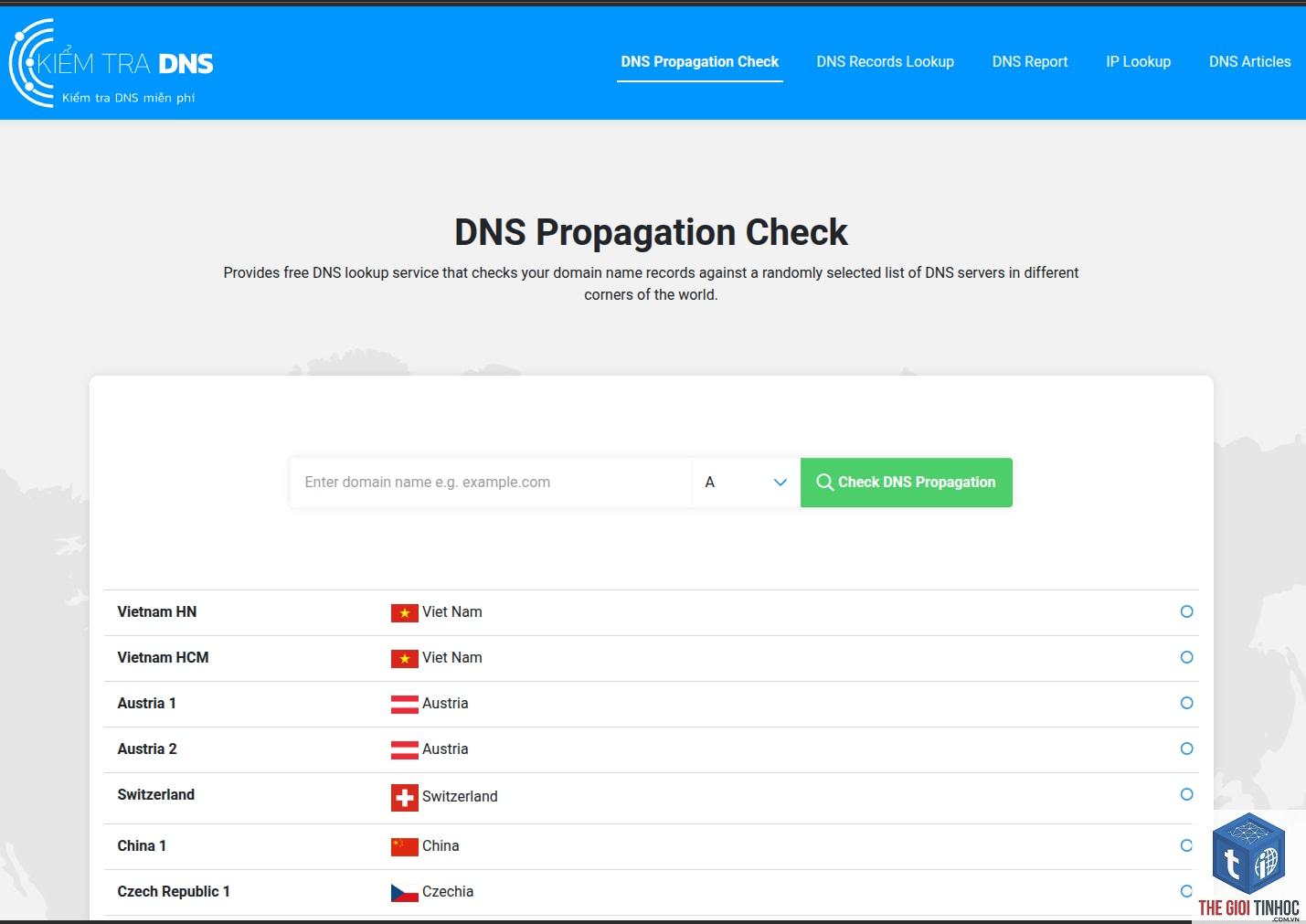Click the status circle for Vietnam HCM
This screenshot has width=1306, height=924.
tap(1186, 657)
